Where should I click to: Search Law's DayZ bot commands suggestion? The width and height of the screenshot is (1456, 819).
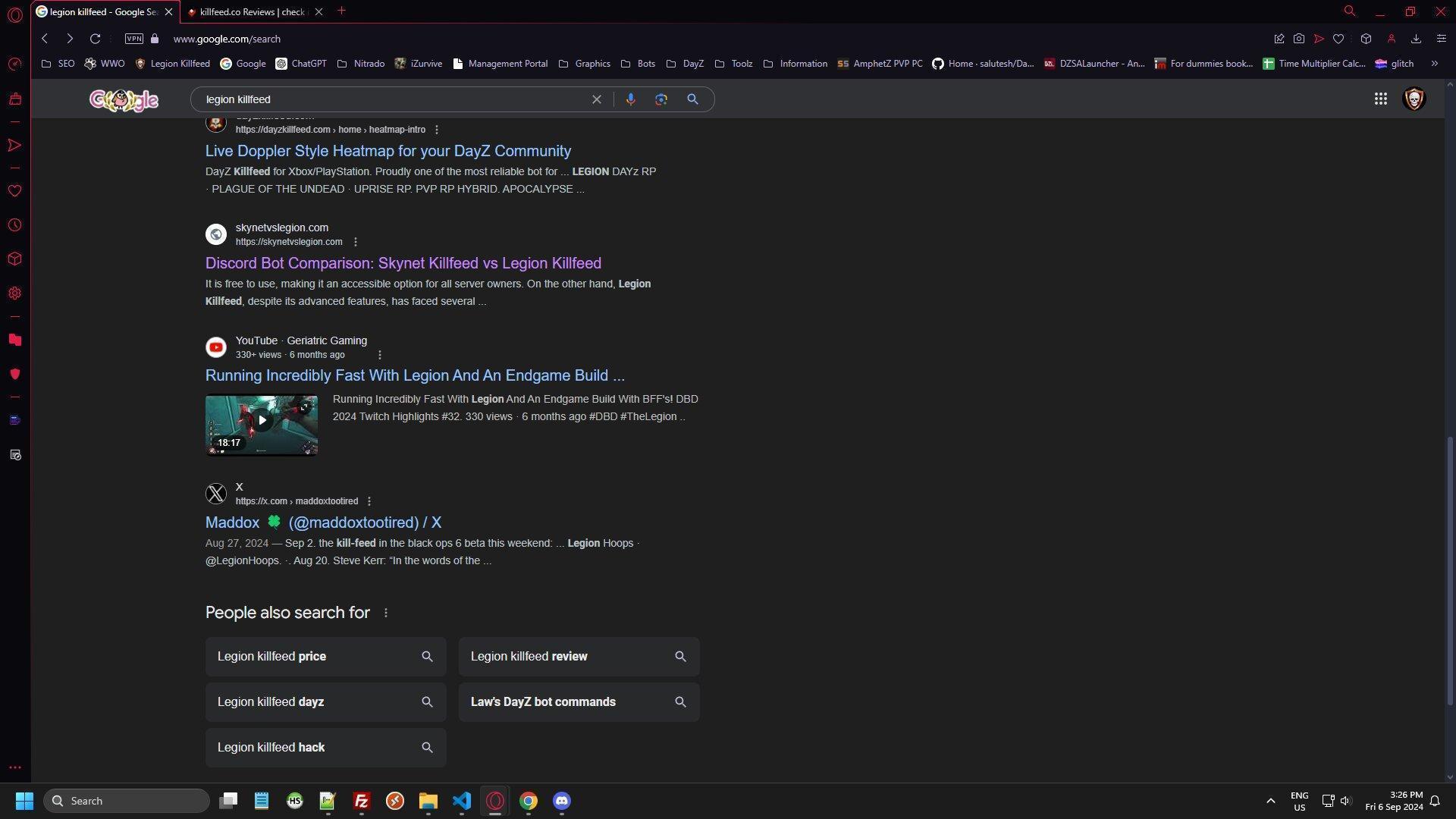click(579, 702)
